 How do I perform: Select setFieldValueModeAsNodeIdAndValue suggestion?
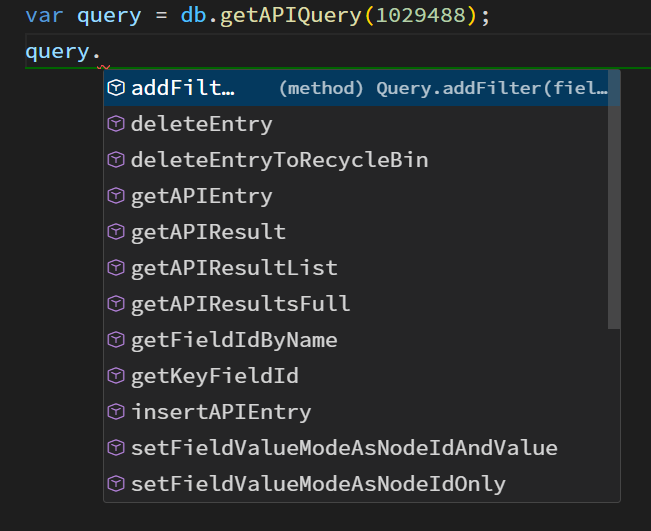[344, 448]
